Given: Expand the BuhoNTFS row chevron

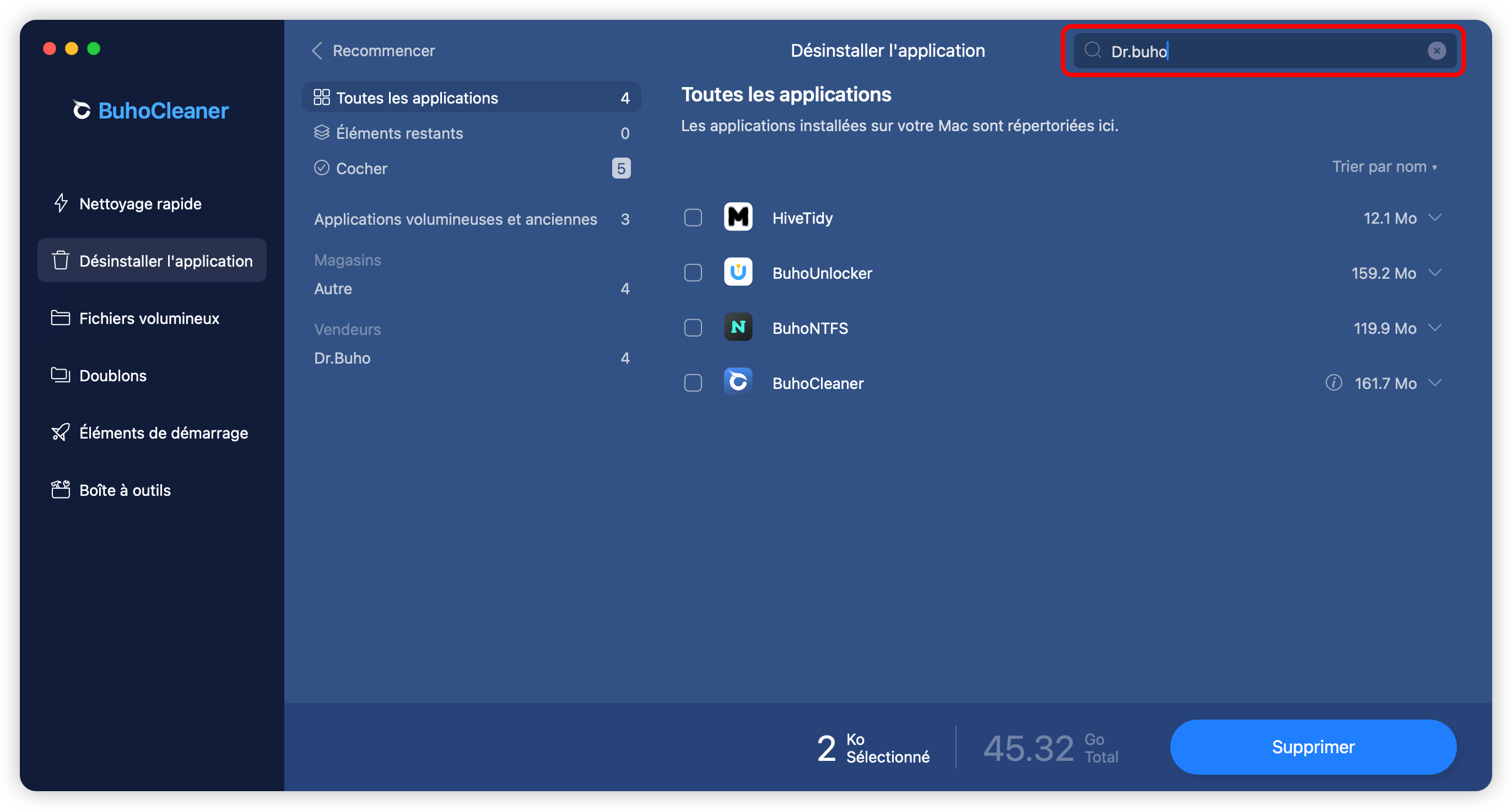Looking at the screenshot, I should pyautogui.click(x=1434, y=327).
